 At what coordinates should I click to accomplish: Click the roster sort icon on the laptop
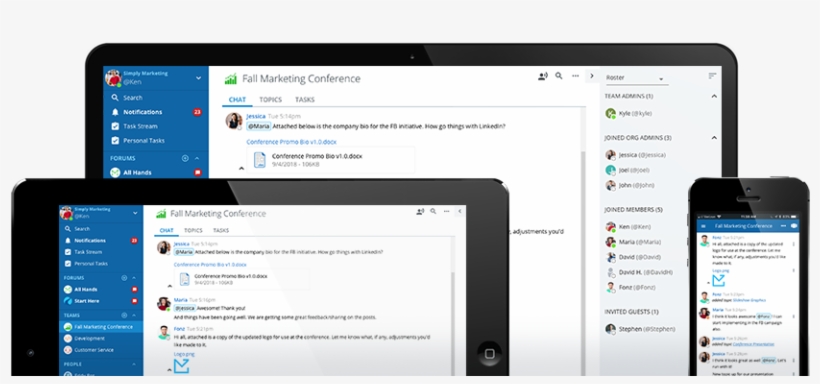coord(712,76)
